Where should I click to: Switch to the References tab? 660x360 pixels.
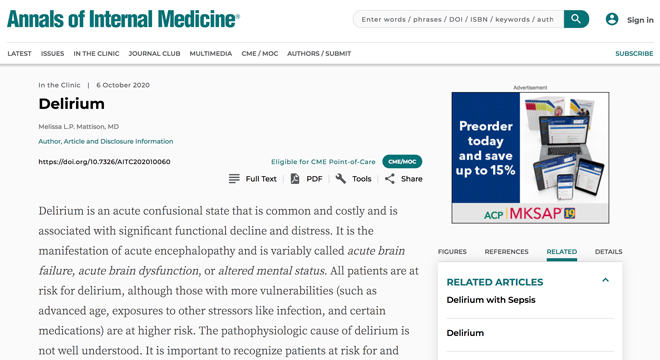click(506, 252)
